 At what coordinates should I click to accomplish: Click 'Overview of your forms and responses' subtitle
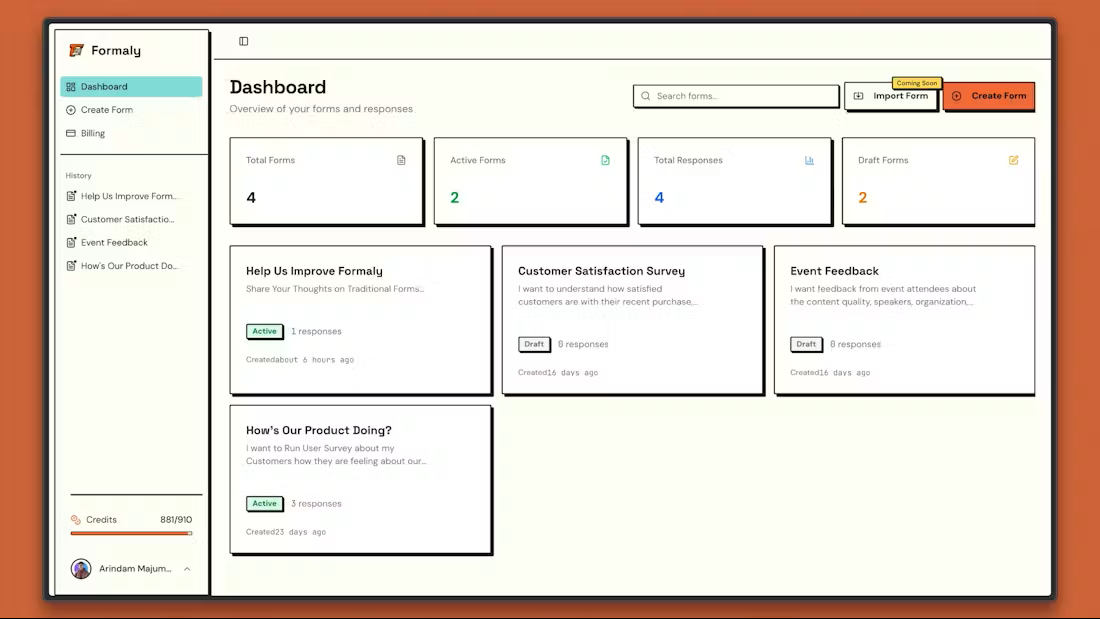(x=321, y=109)
